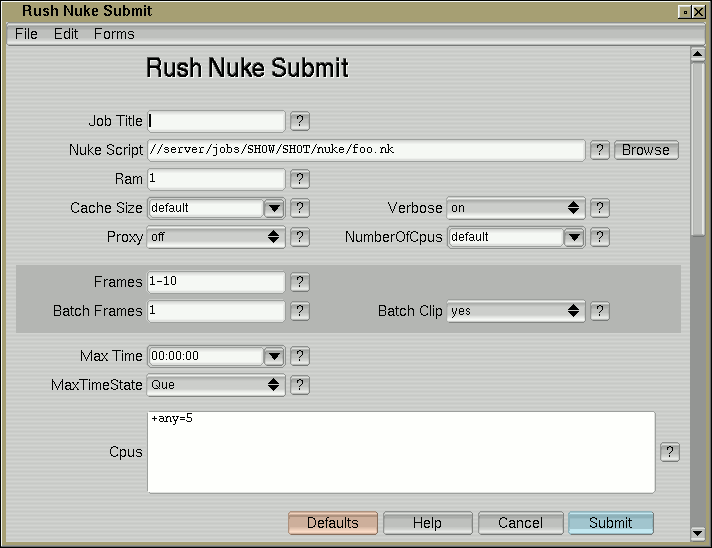Screen dimensions: 712x548
Task: Click the MaxTimeState help question mark
Action: (300, 385)
